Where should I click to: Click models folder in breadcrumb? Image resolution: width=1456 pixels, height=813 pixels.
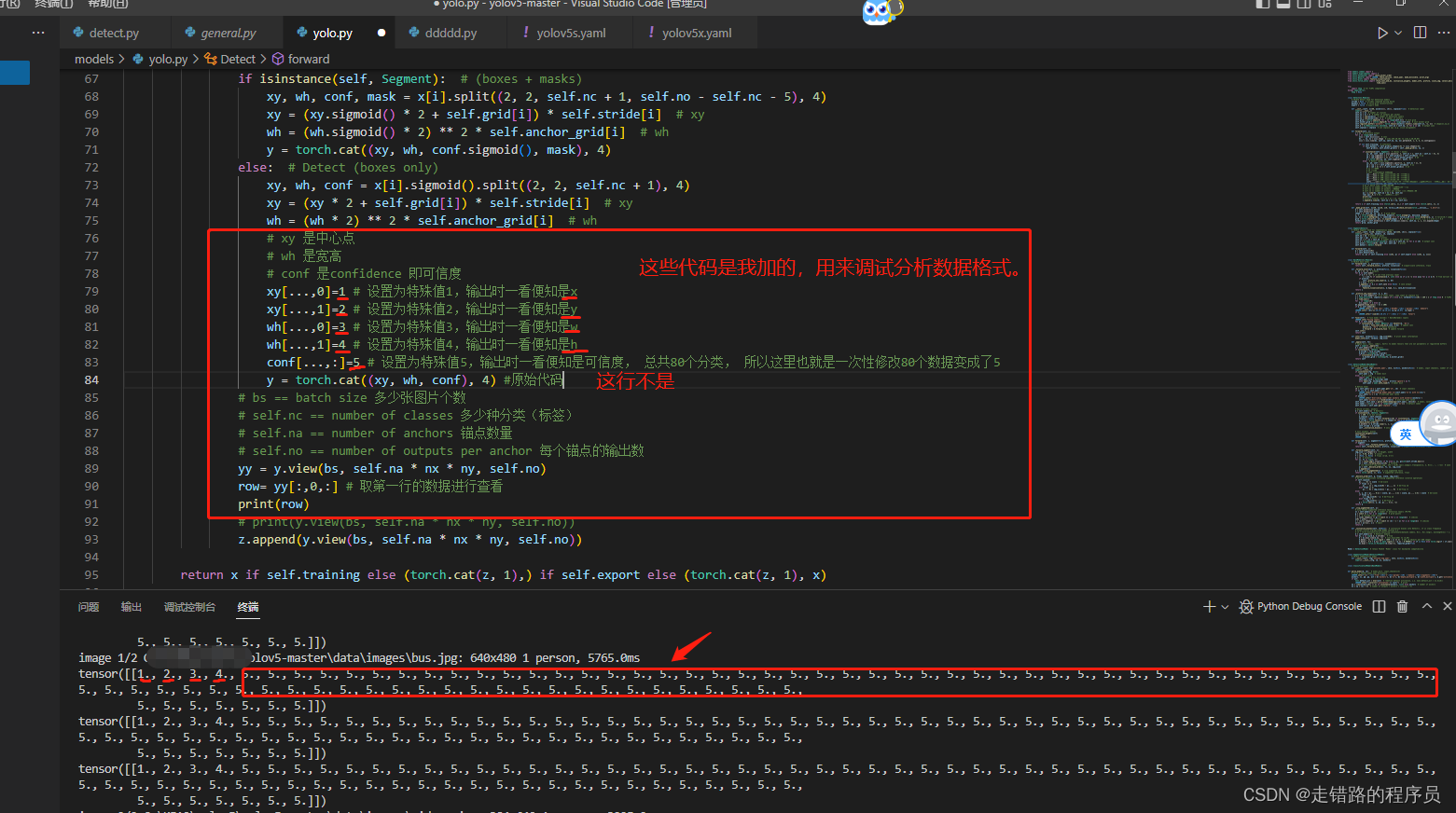point(94,59)
